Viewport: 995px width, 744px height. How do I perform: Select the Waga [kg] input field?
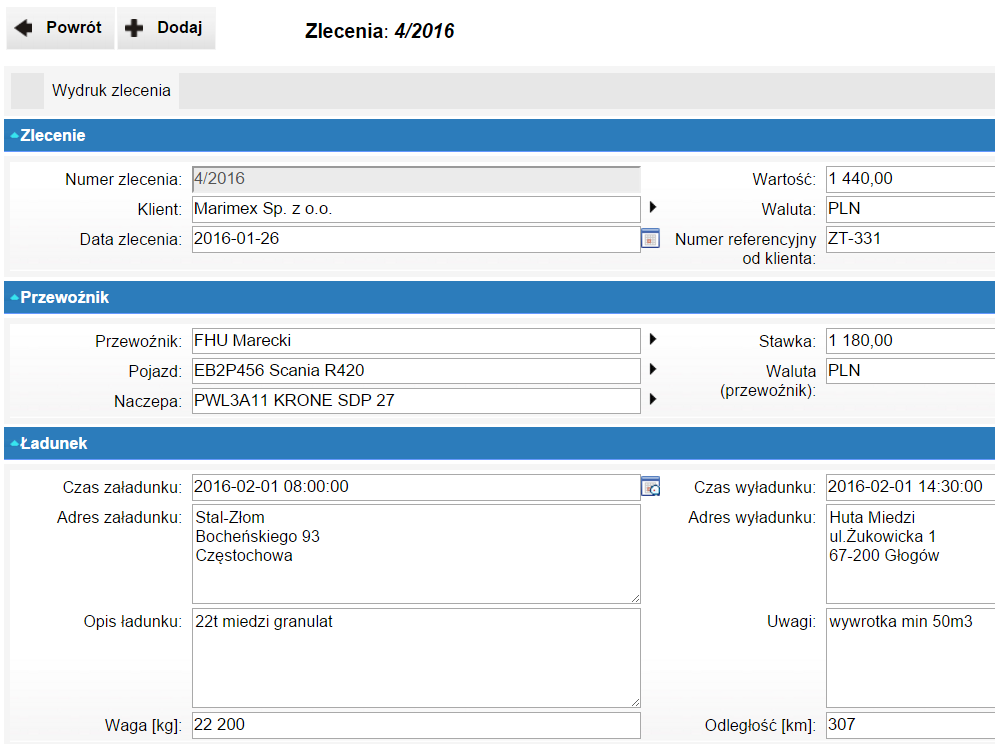[415, 725]
